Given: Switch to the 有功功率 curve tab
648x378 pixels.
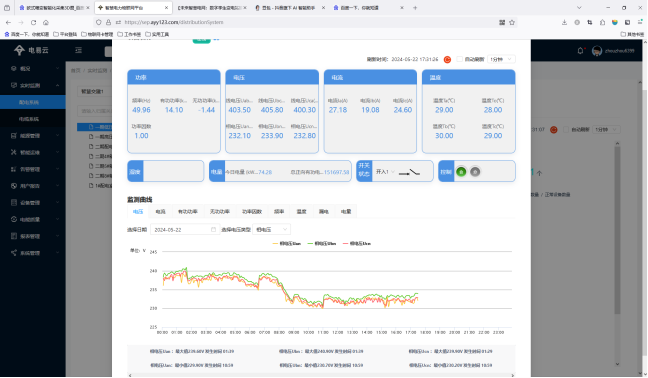Looking at the screenshot, I should point(188,212).
